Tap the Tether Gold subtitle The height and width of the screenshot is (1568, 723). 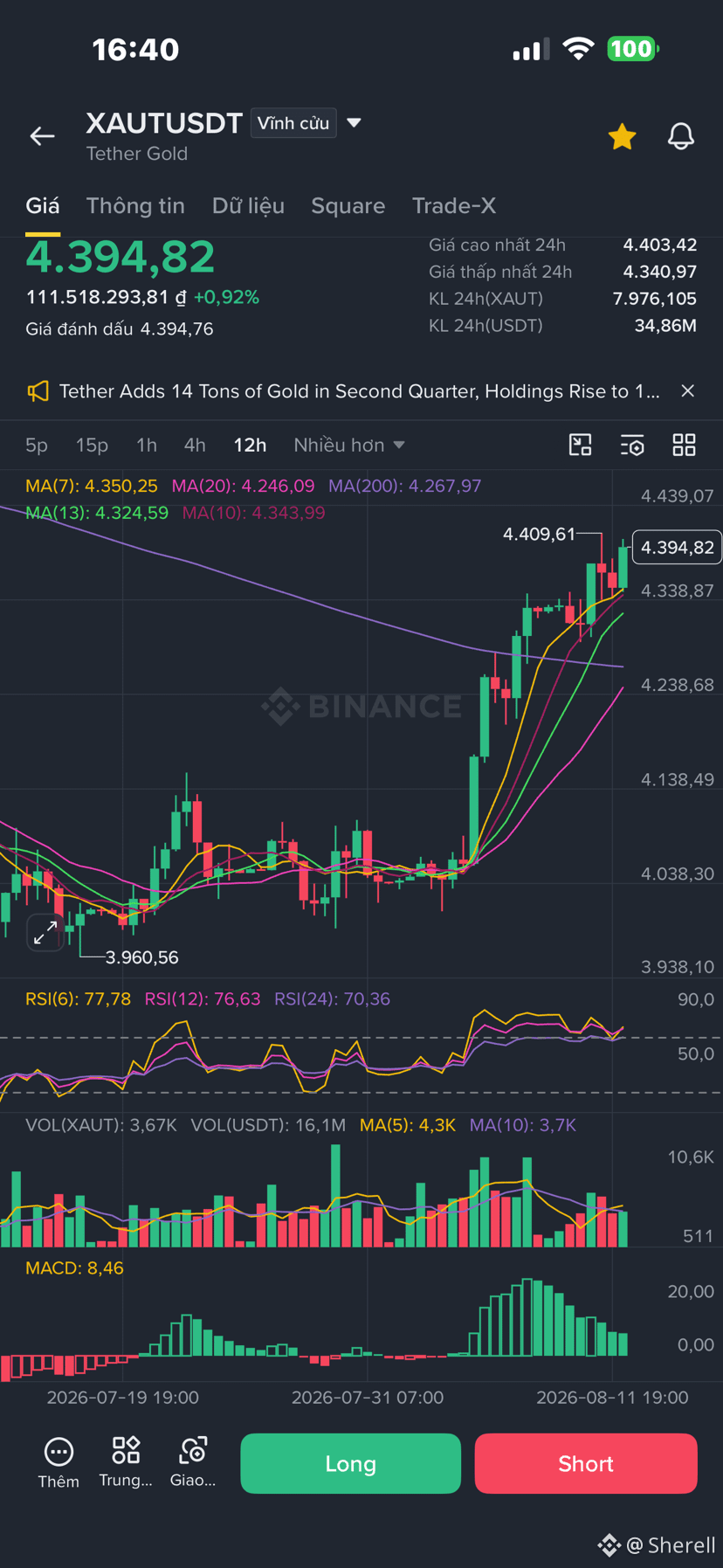click(x=137, y=154)
